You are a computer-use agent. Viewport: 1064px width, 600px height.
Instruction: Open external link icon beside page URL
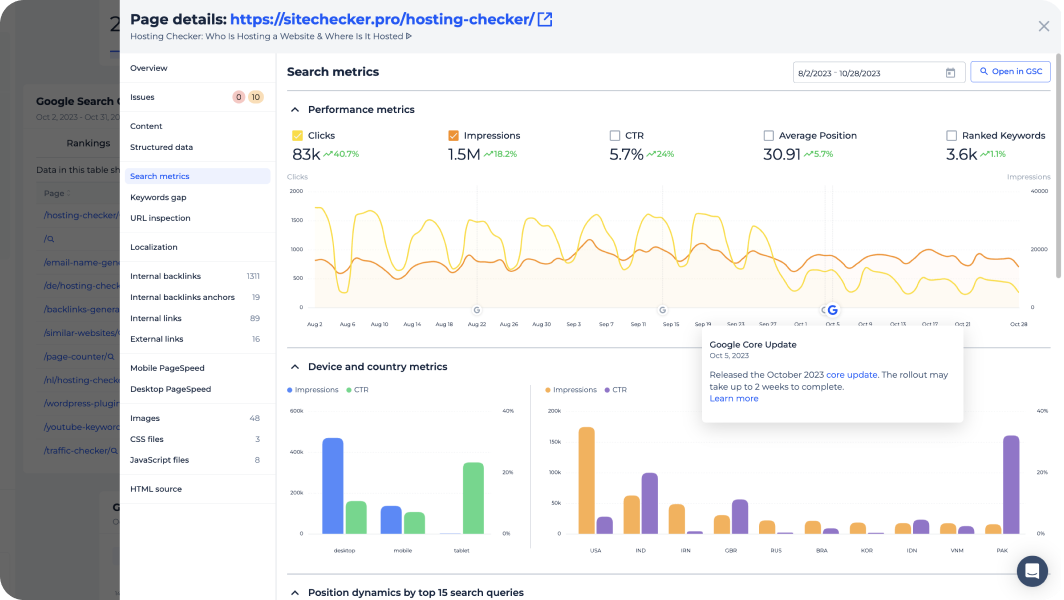[x=545, y=19]
